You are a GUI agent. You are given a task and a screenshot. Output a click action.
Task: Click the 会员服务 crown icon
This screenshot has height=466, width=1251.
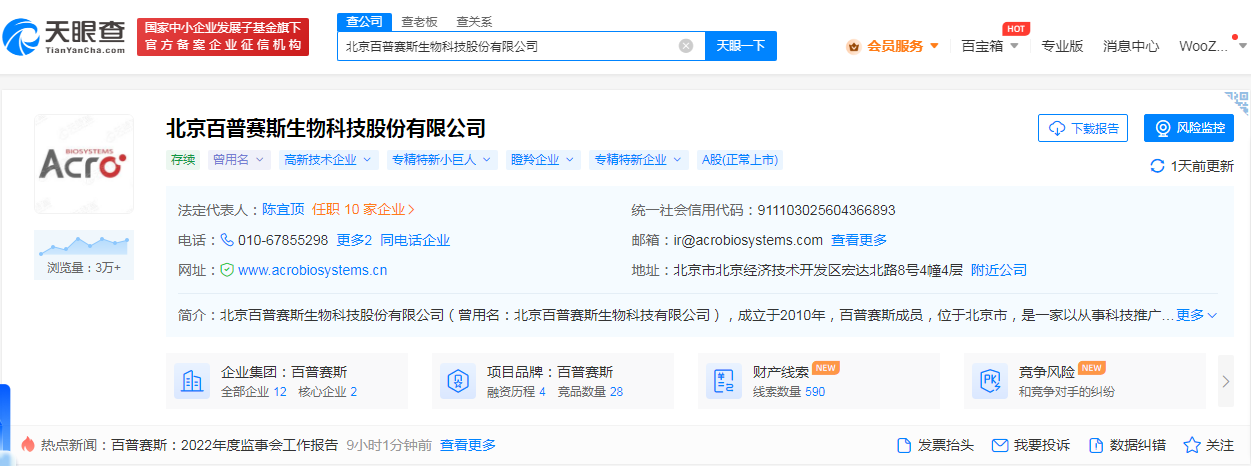click(x=854, y=46)
